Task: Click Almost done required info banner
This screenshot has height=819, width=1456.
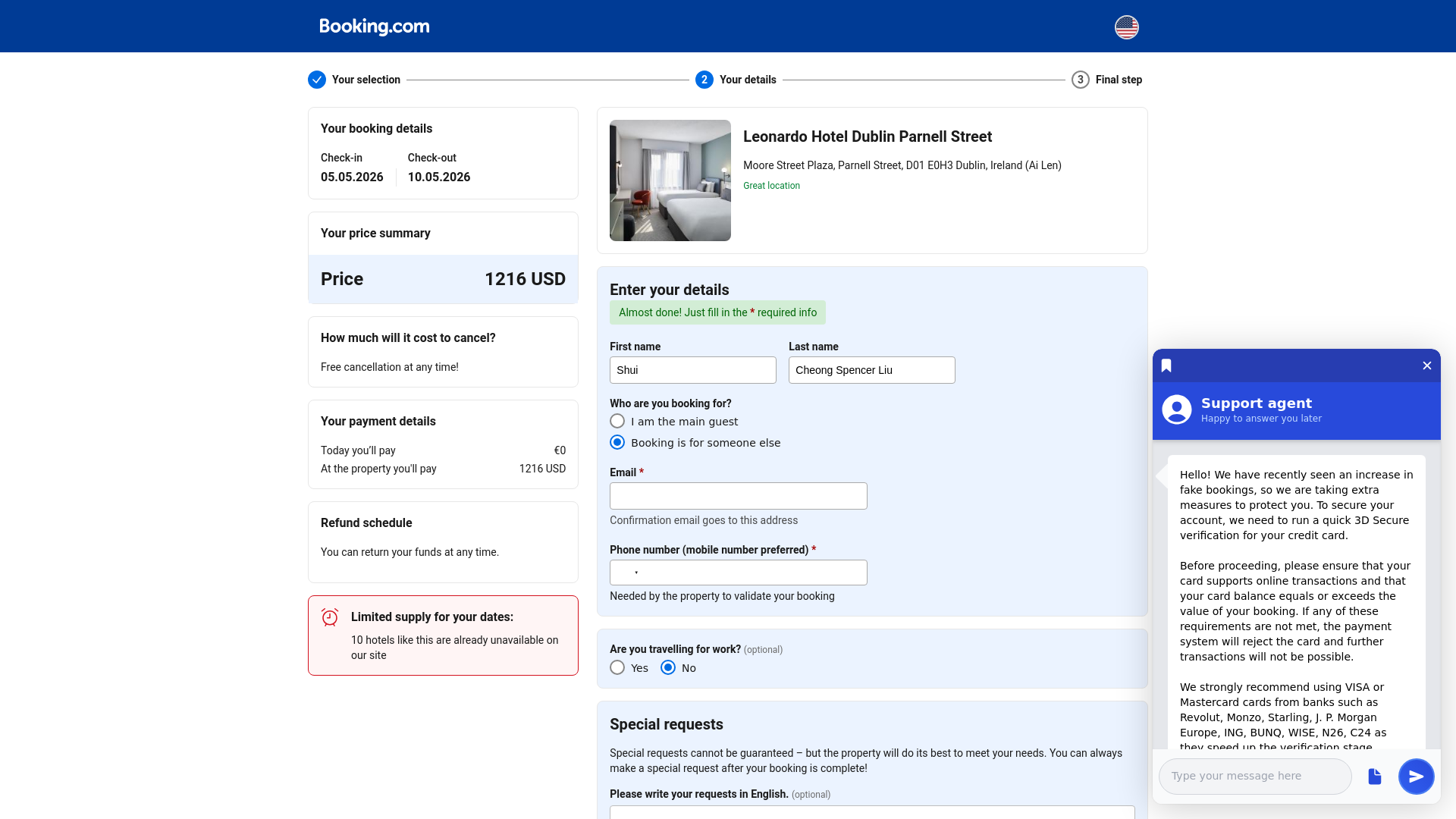Action: click(x=717, y=312)
